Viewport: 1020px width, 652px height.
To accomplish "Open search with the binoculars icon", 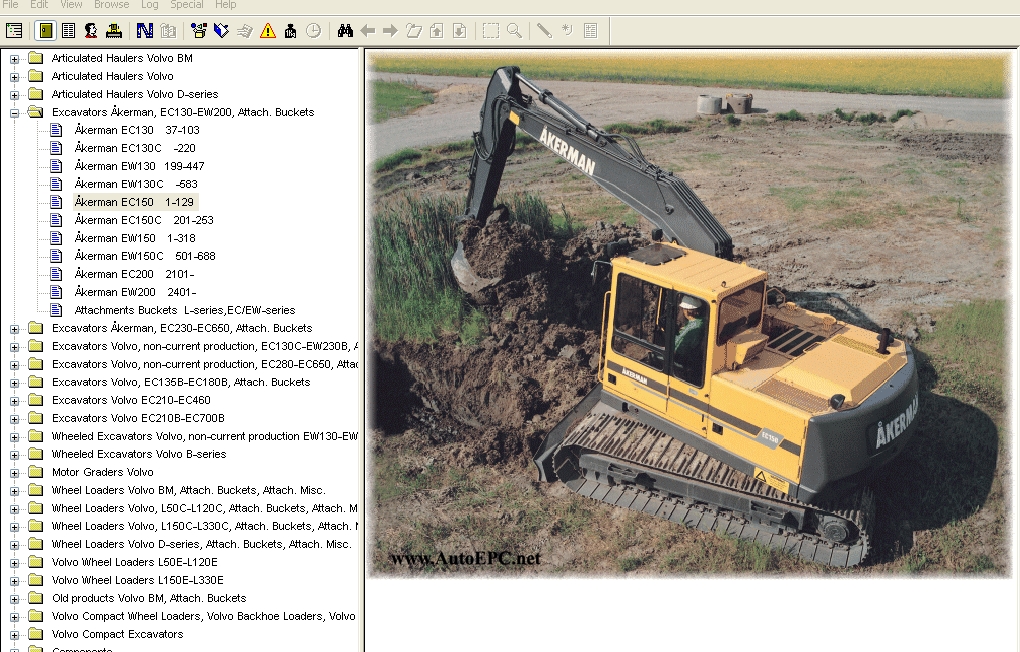I will (x=345, y=31).
